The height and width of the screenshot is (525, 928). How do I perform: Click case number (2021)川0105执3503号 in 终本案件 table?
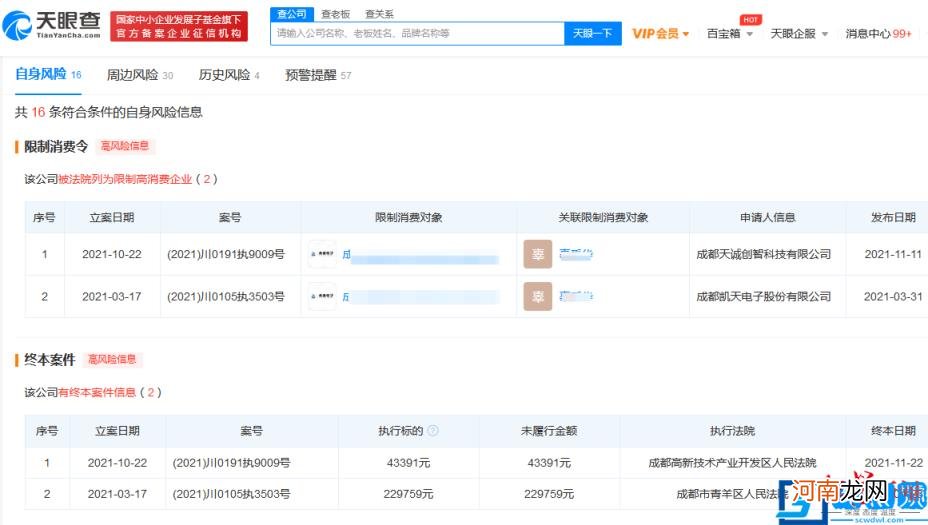coord(231,494)
